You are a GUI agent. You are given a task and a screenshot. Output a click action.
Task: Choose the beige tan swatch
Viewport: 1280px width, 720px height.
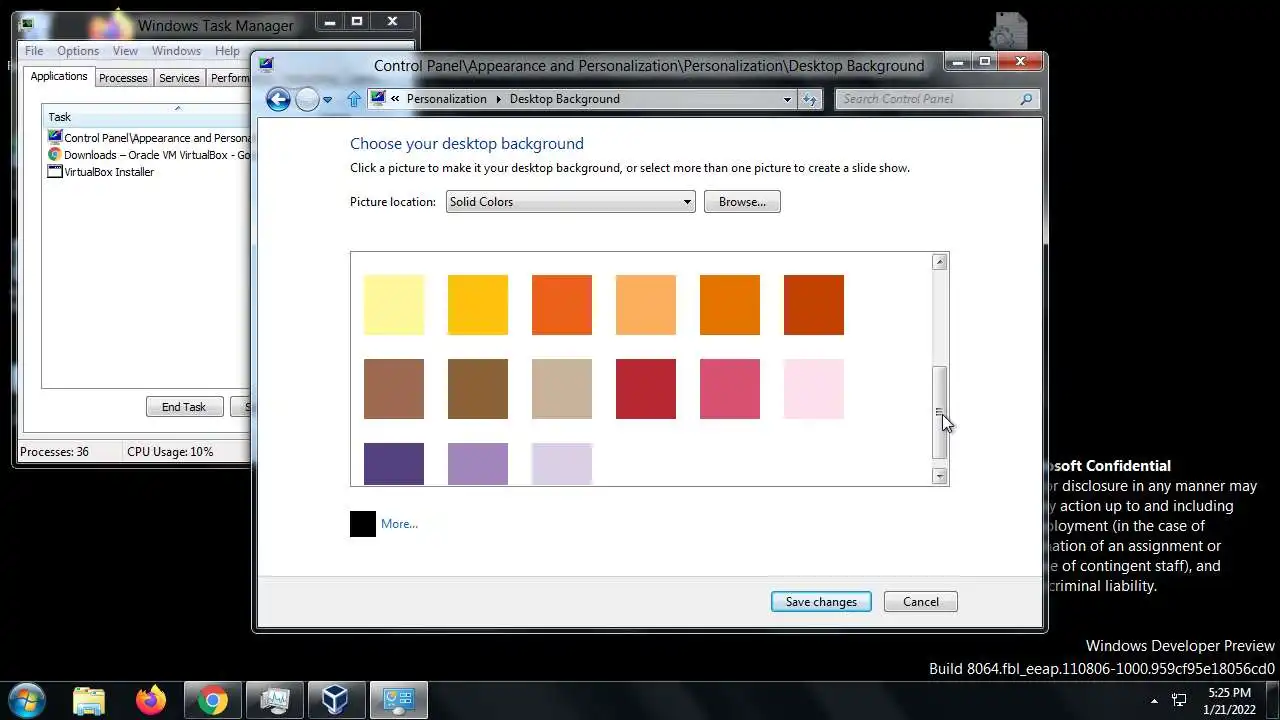562,389
